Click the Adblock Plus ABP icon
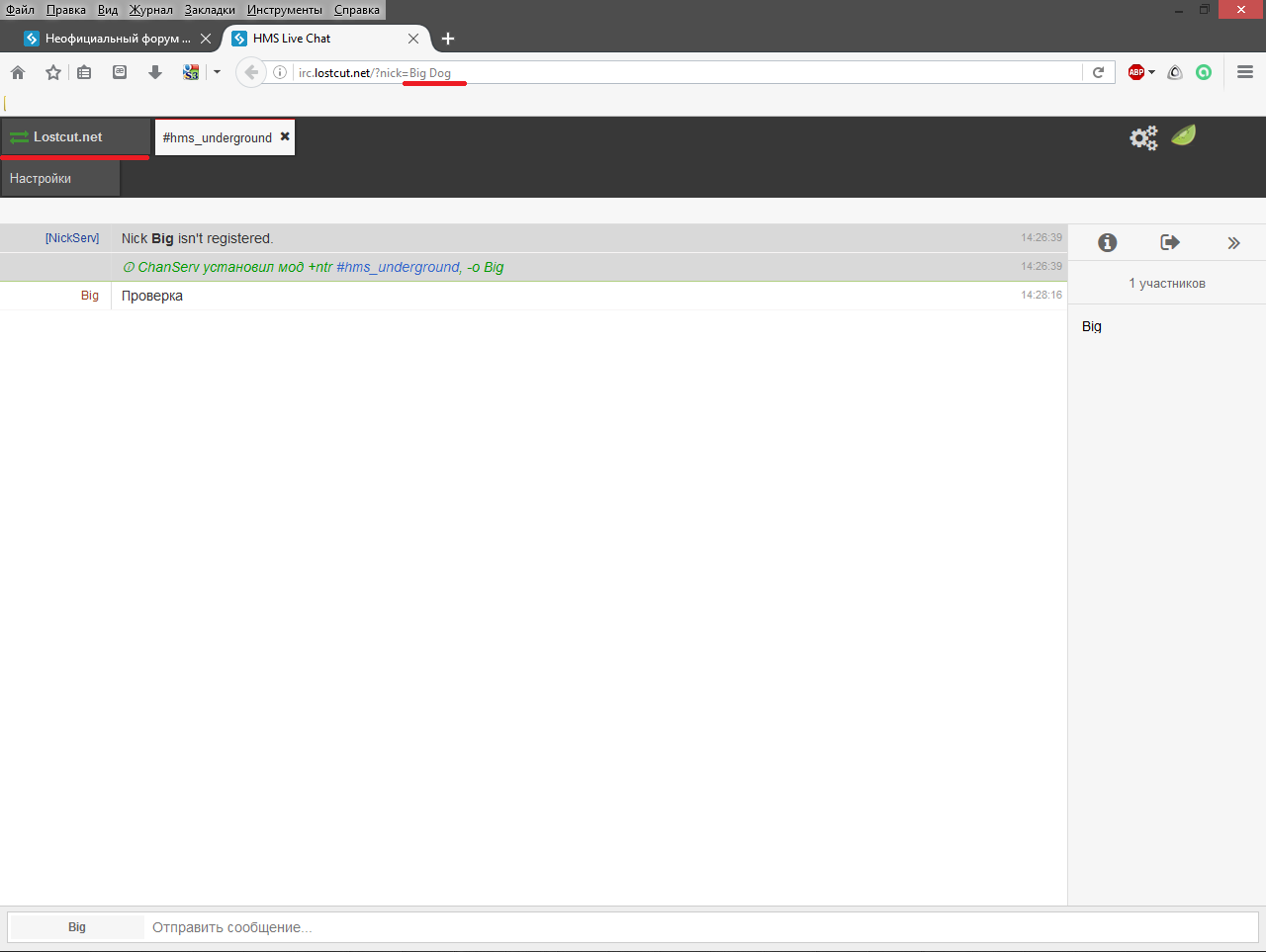Screen dimensions: 1266x952 [1135, 72]
